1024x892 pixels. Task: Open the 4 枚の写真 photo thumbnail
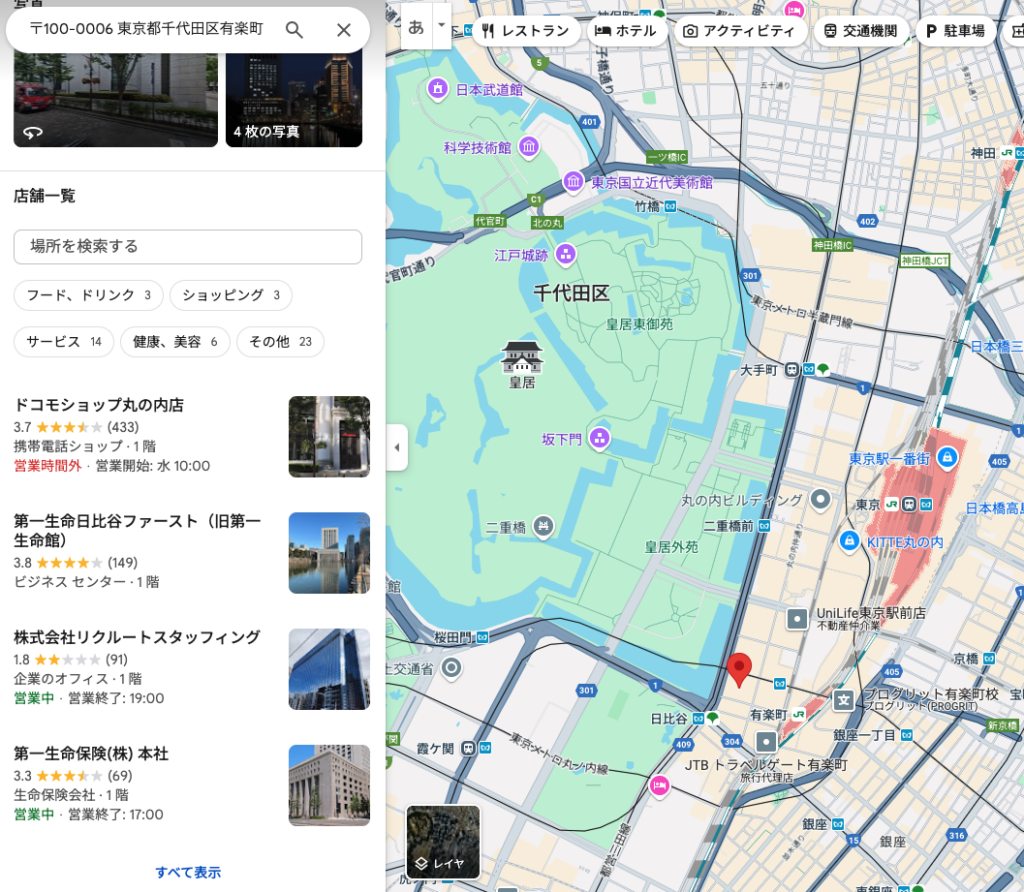(294, 100)
